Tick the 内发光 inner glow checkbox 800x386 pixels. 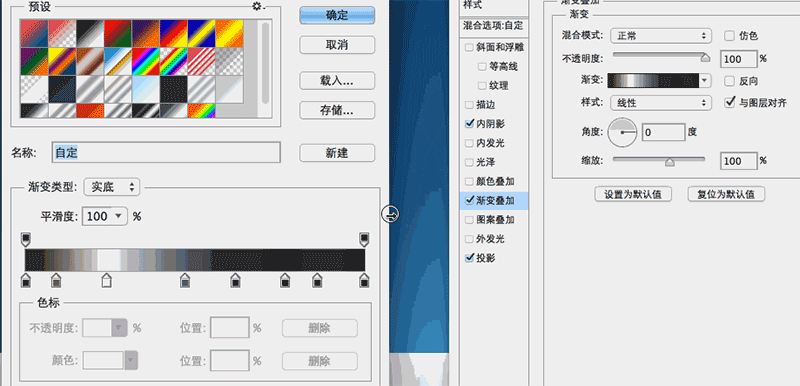[x=469, y=143]
